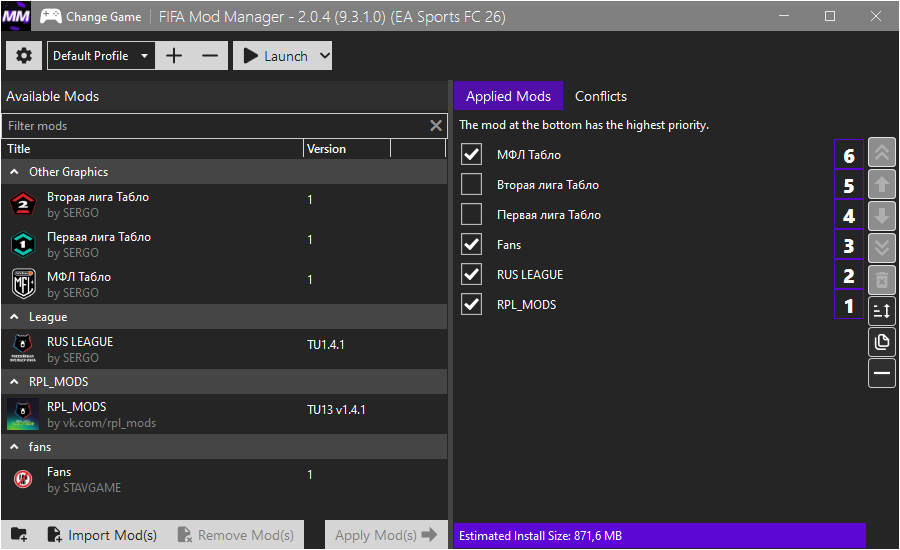Click the remove profile minus icon
The height and width of the screenshot is (550, 900).
pyautogui.click(x=209, y=56)
